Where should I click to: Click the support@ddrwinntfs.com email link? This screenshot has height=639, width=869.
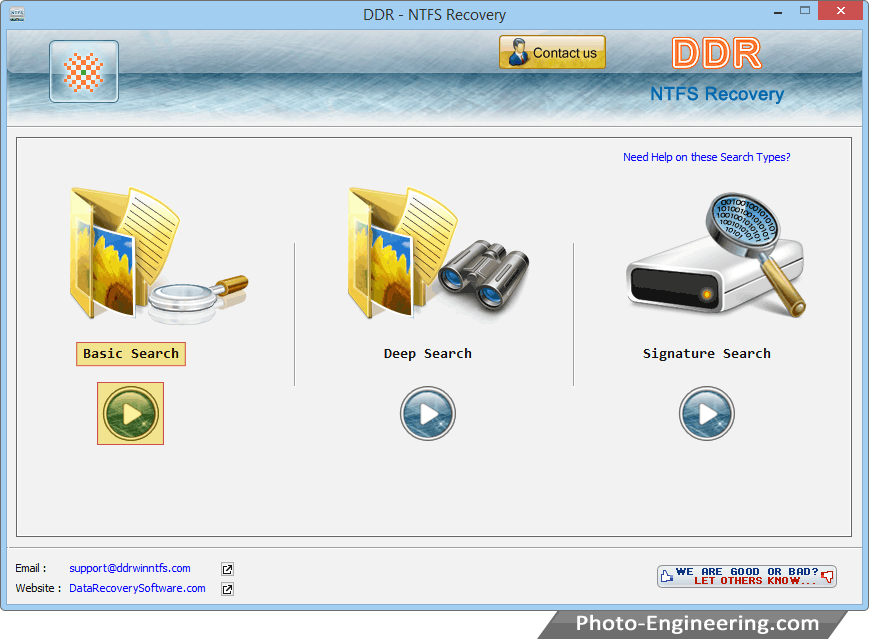[x=130, y=568]
